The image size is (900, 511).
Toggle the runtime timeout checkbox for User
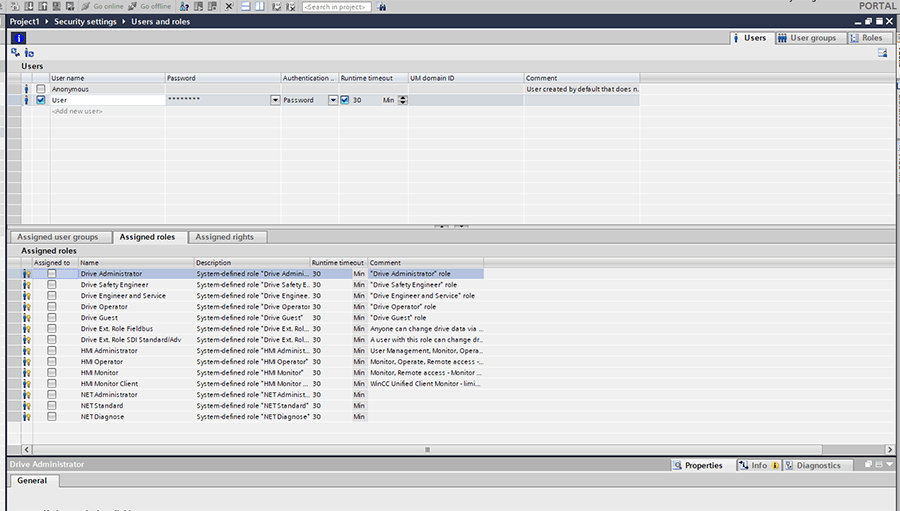click(x=344, y=100)
